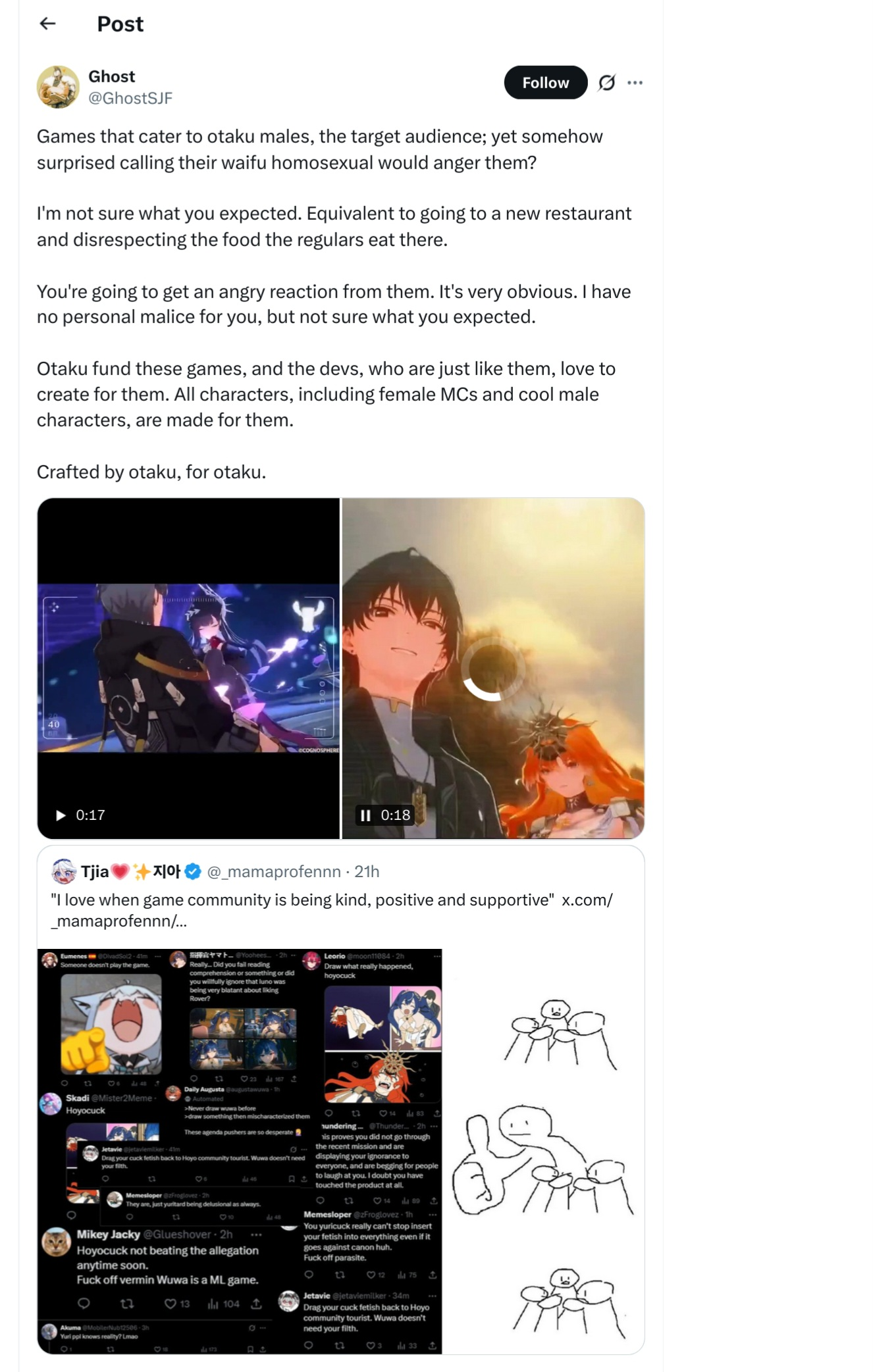Click the Post header title
This screenshot has height=1372, width=873.
point(120,24)
